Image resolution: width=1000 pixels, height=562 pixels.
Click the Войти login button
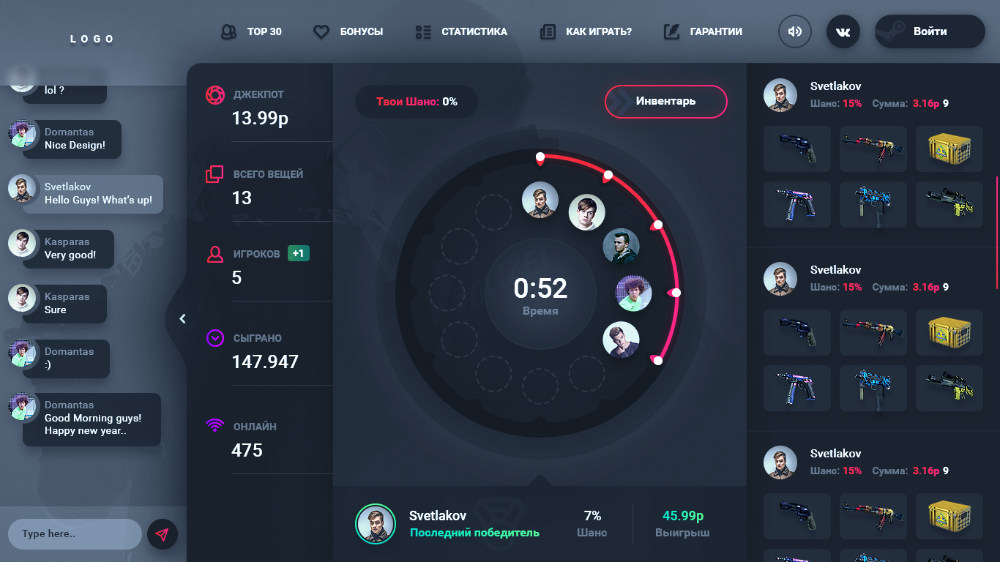(x=930, y=31)
